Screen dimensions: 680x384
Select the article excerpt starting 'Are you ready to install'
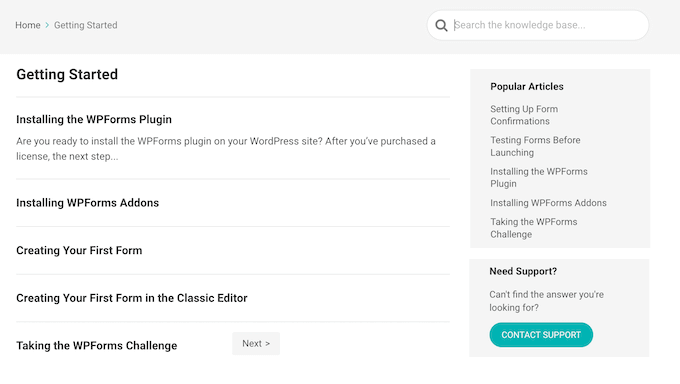click(226, 149)
